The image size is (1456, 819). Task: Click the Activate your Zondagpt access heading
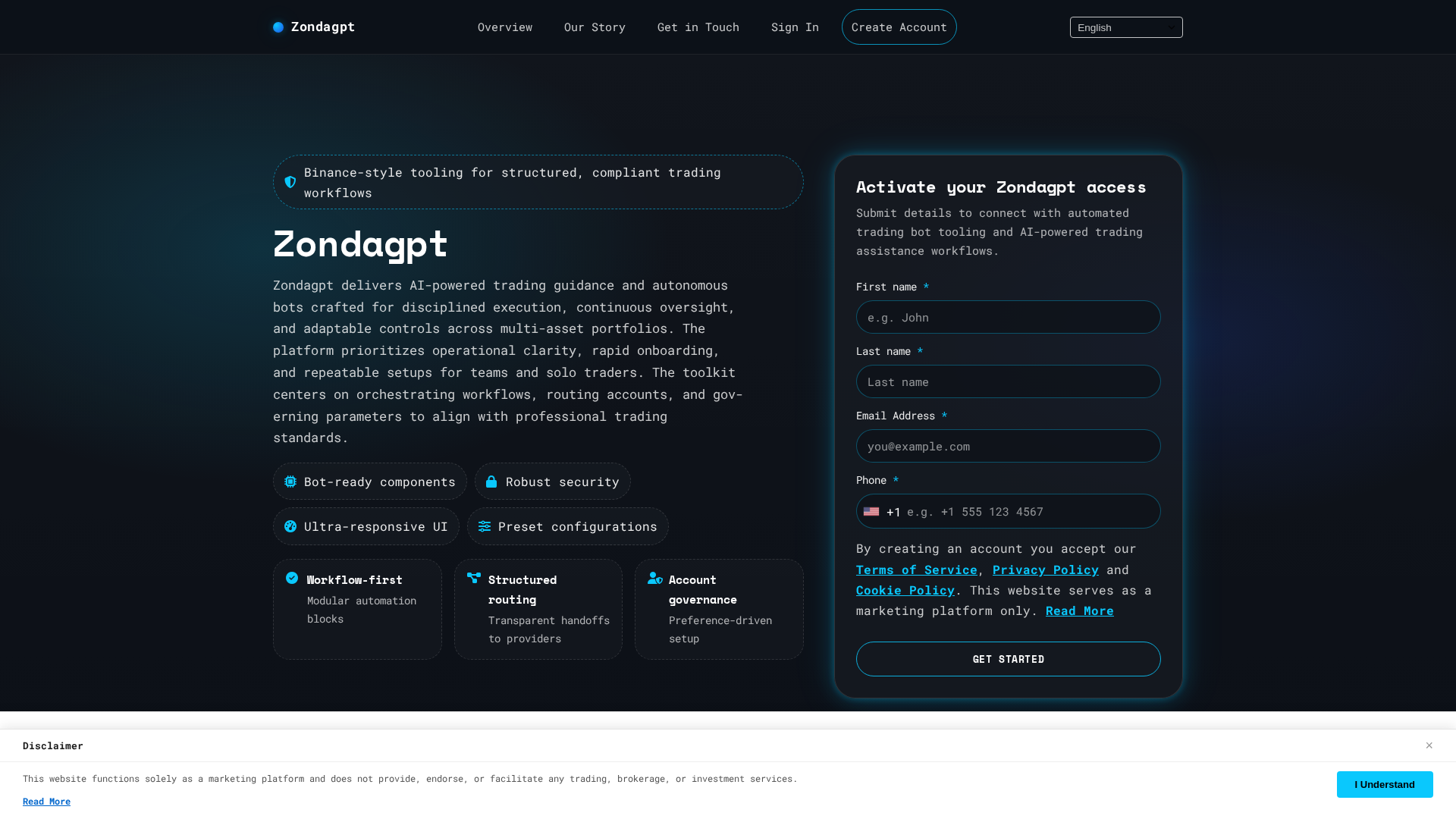pyautogui.click(x=1001, y=187)
